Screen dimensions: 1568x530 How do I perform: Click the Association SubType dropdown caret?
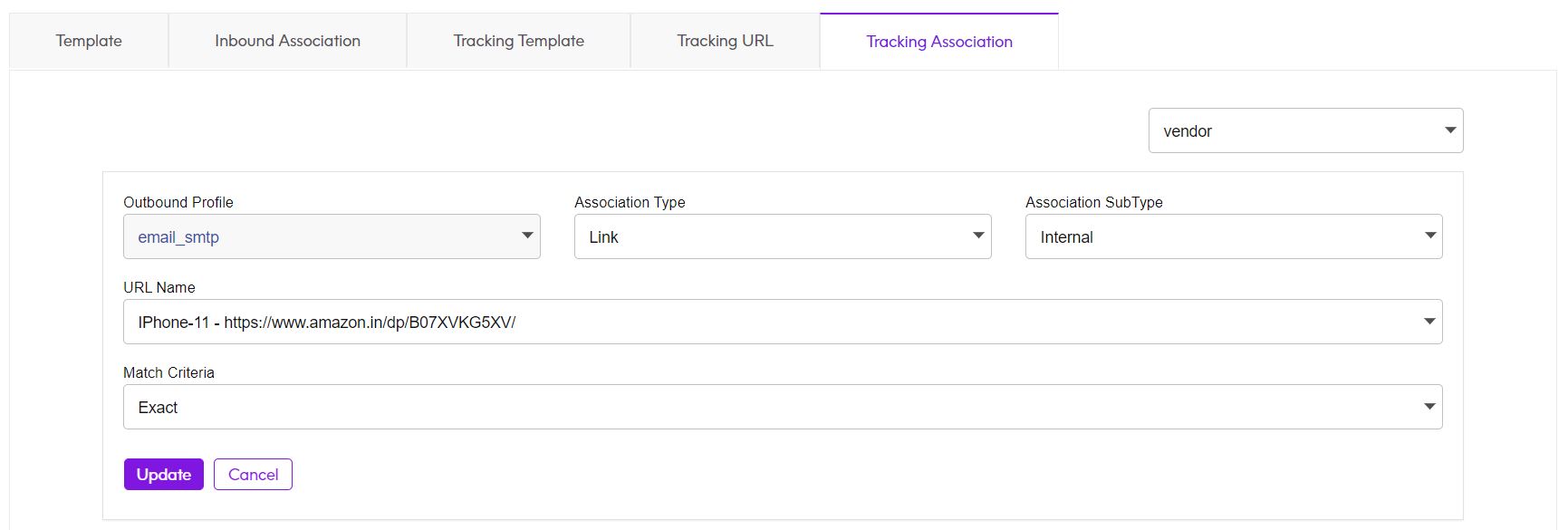1430,236
